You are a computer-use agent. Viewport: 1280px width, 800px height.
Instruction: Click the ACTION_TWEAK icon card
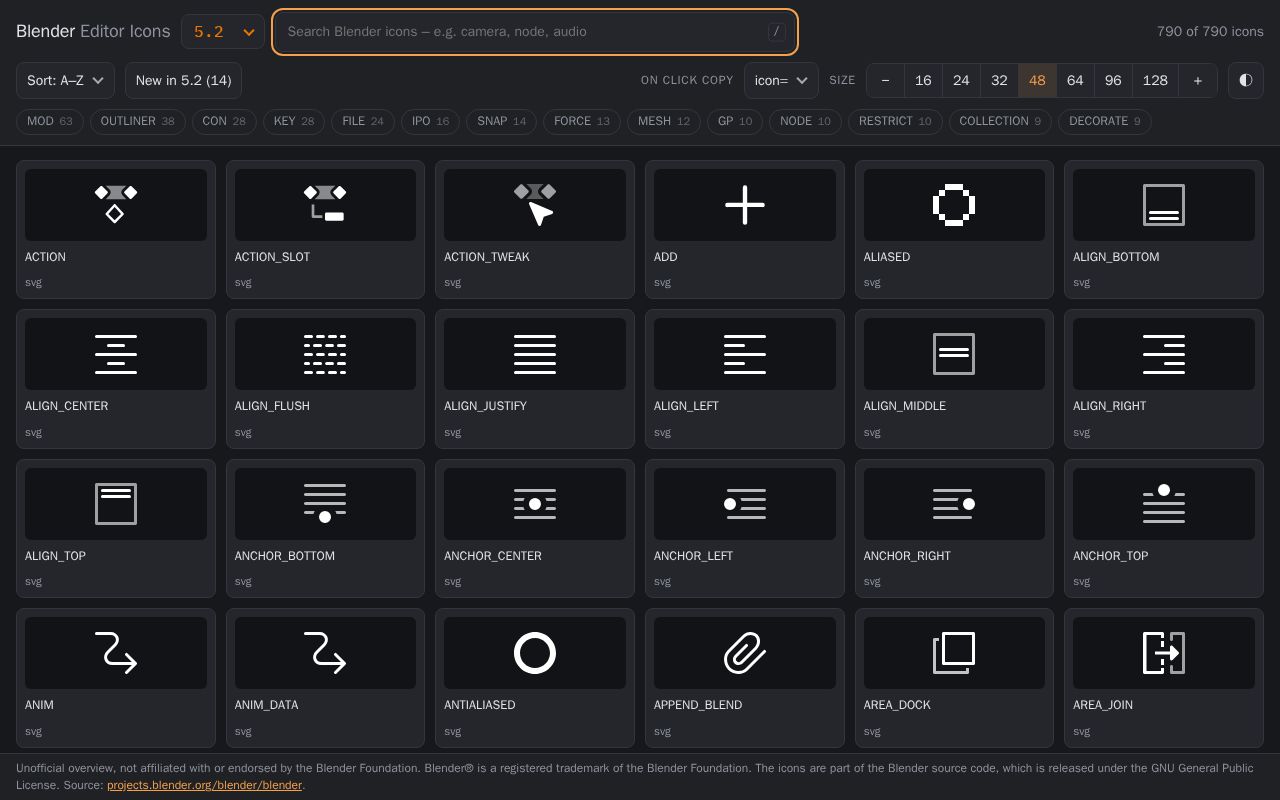point(535,229)
